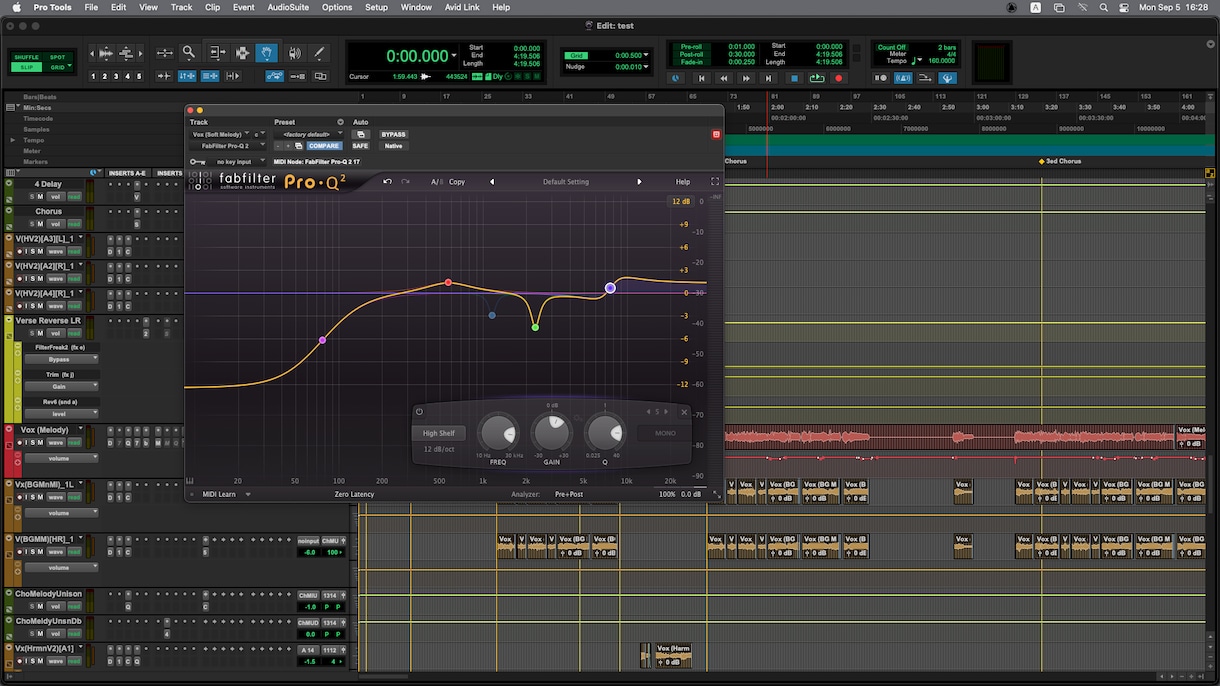Screen dimensions: 1220x686
Task: Open the no key input dropdown
Action: point(238,161)
